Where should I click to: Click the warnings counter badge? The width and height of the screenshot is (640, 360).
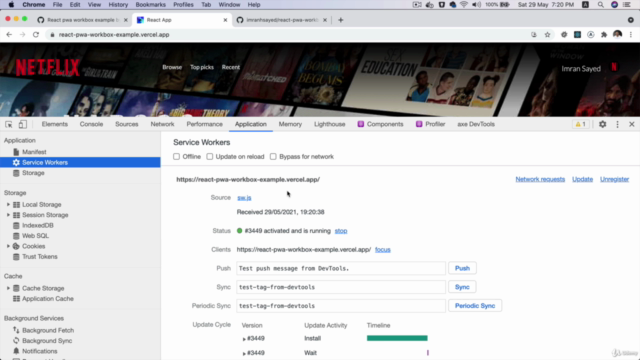coord(580,124)
